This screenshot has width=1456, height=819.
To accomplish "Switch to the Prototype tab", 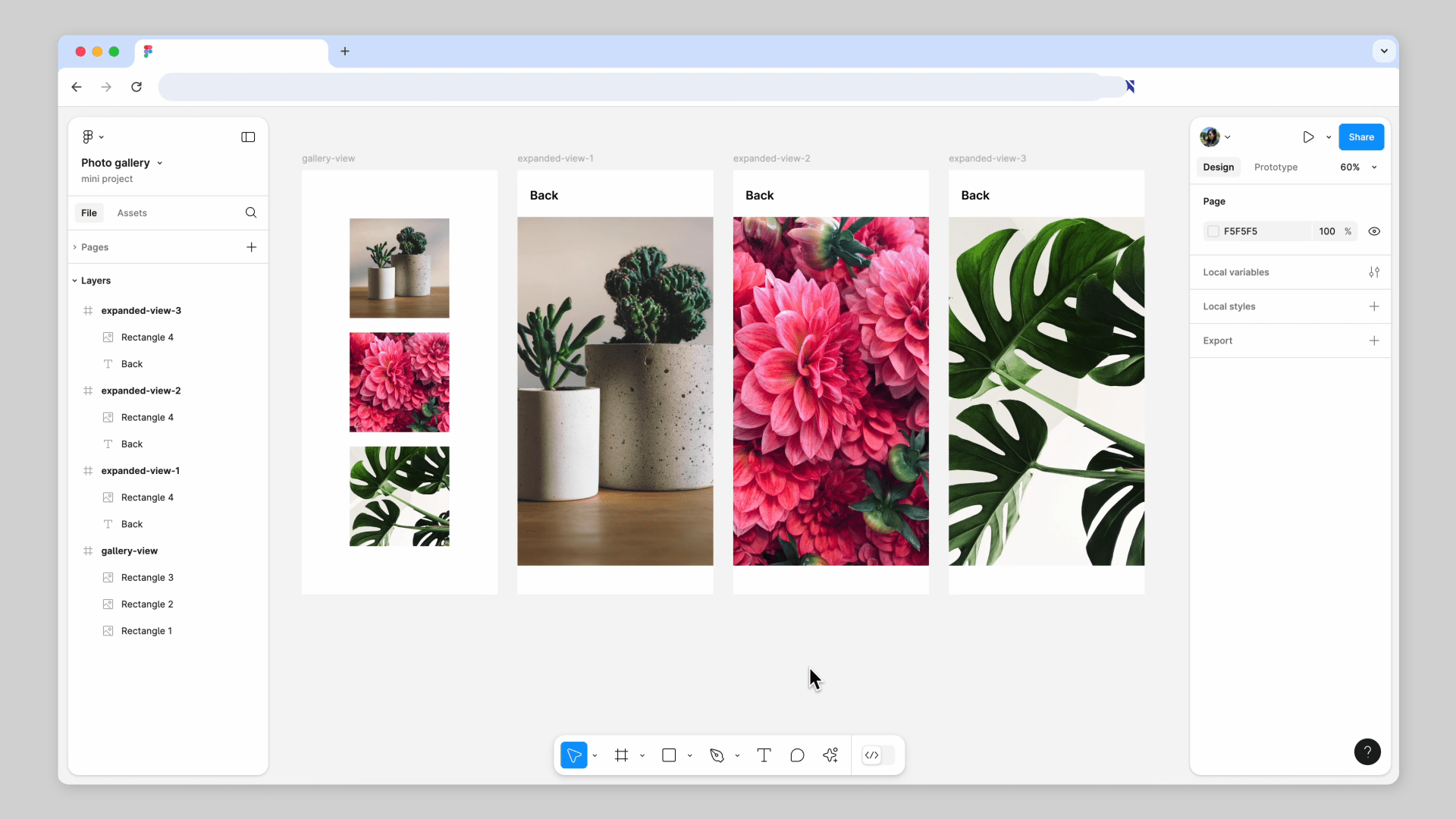I will point(1276,168).
